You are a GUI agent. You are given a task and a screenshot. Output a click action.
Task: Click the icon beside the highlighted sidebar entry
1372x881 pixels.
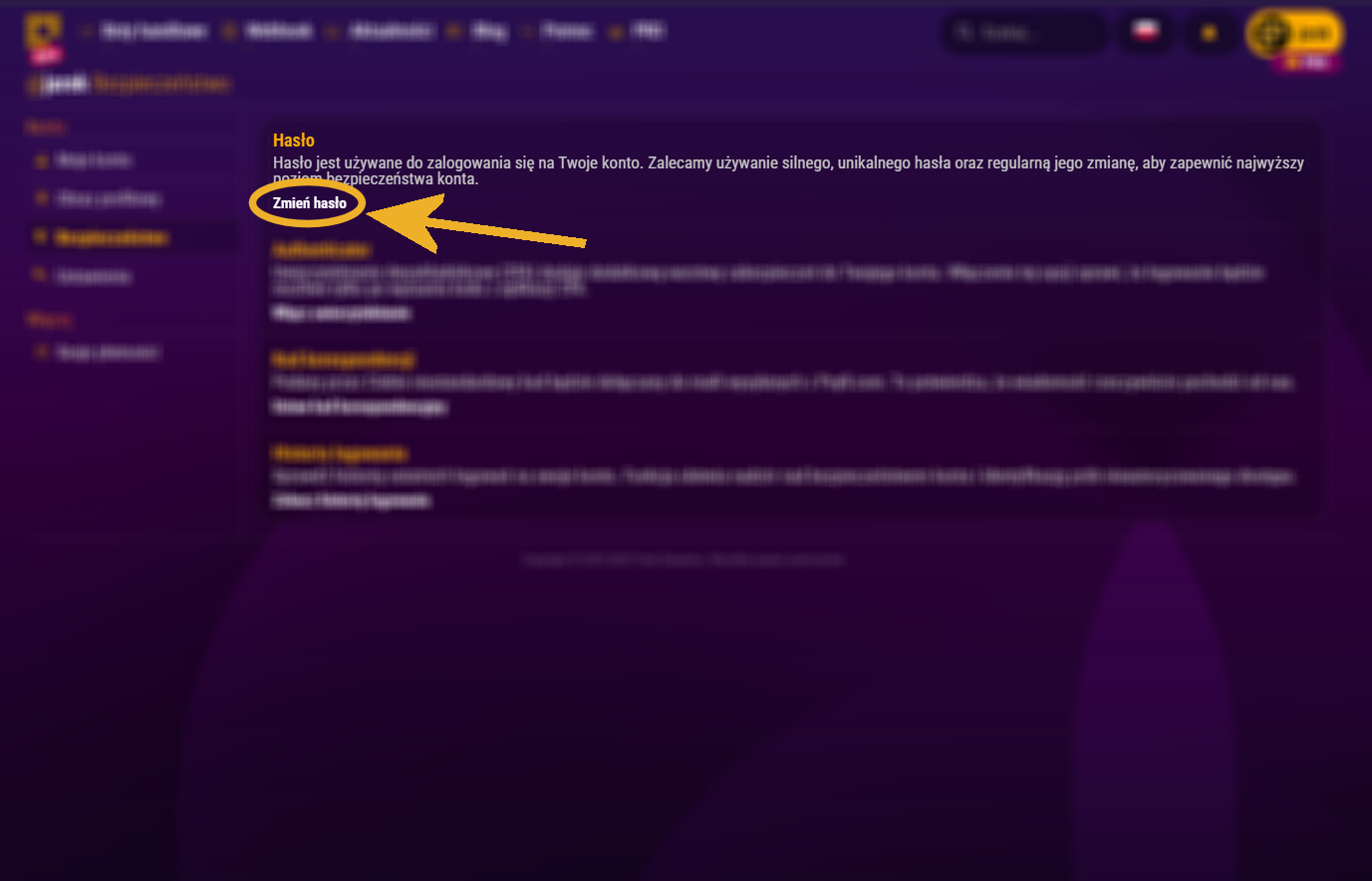(x=41, y=237)
